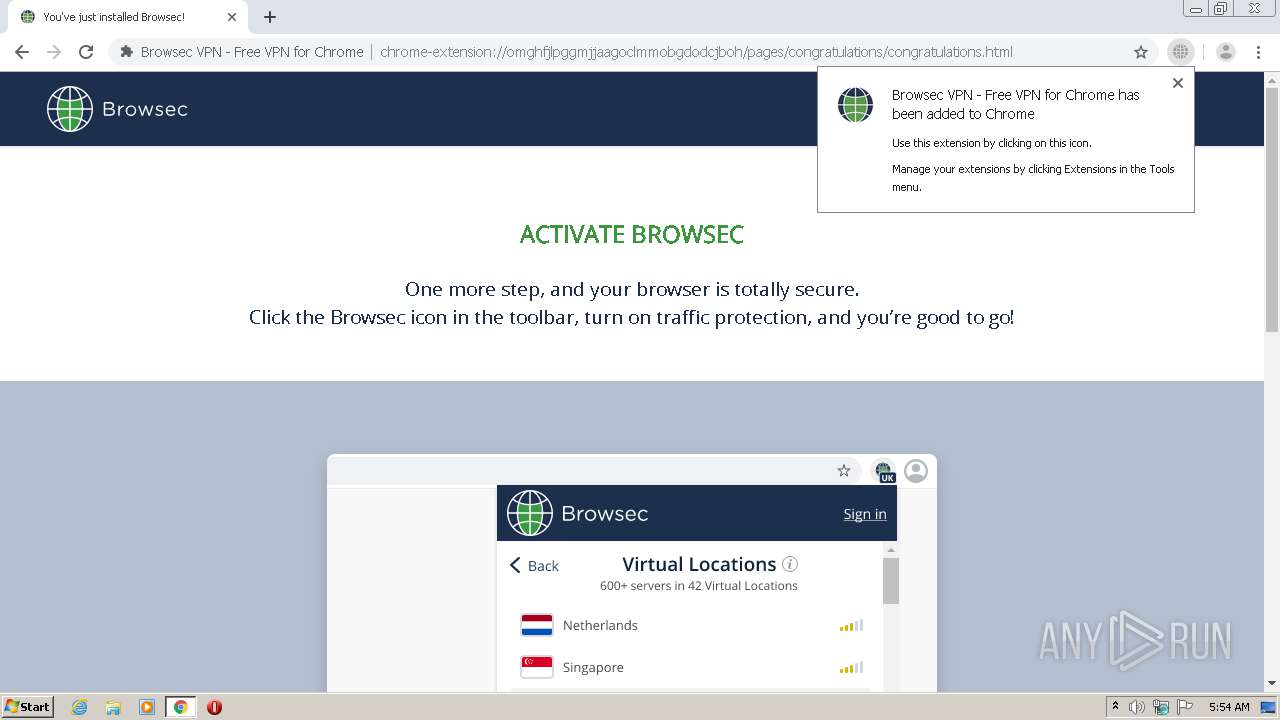Open Chrome's three-dot menu

tap(1260, 52)
